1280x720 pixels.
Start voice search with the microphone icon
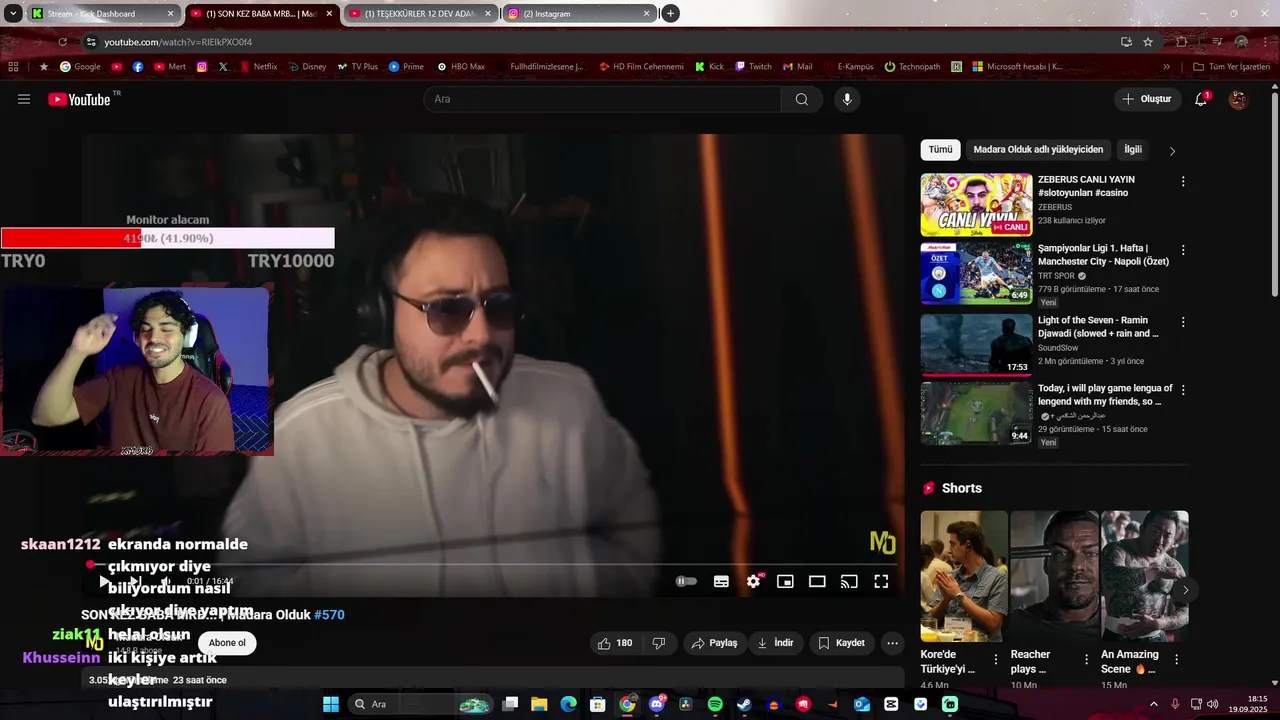click(847, 99)
